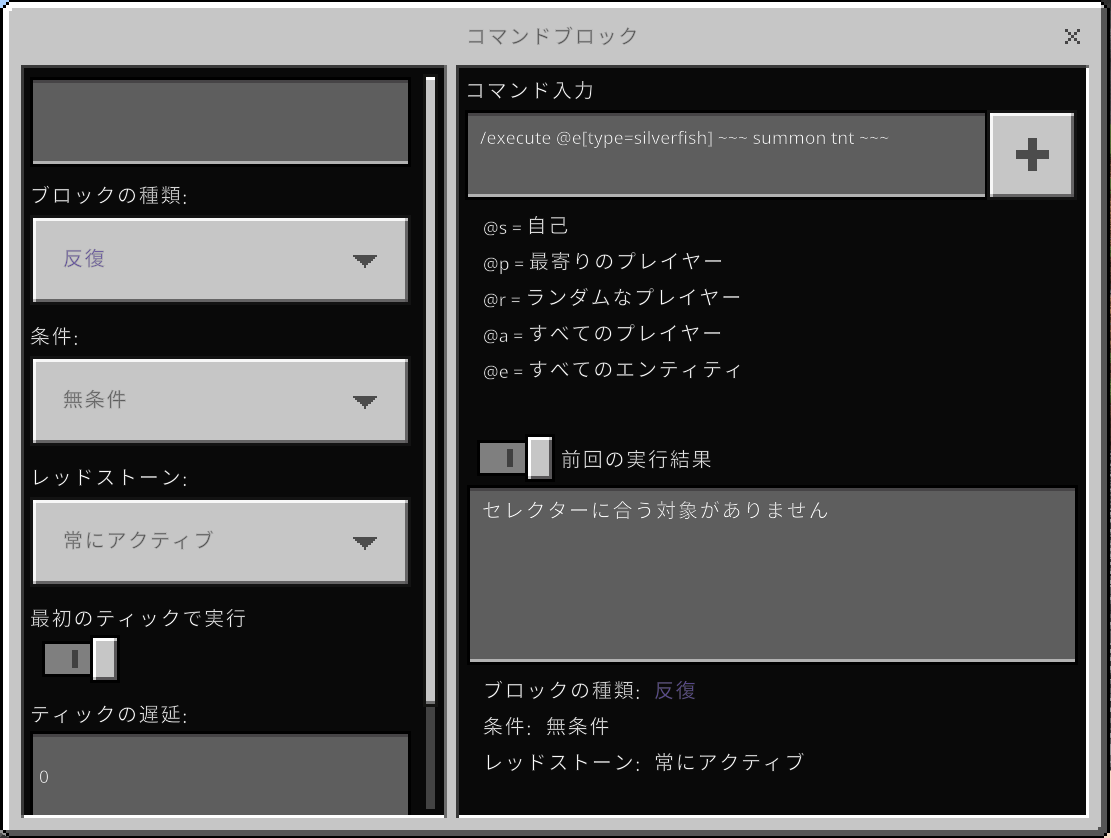This screenshot has height=838, width=1111.
Task: Click the command input text field
Action: (x=726, y=154)
